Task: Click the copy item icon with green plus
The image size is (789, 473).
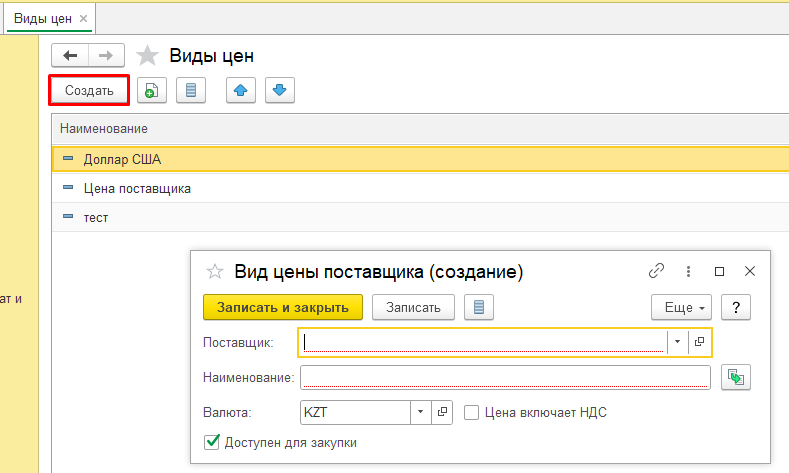Action: click(x=151, y=90)
